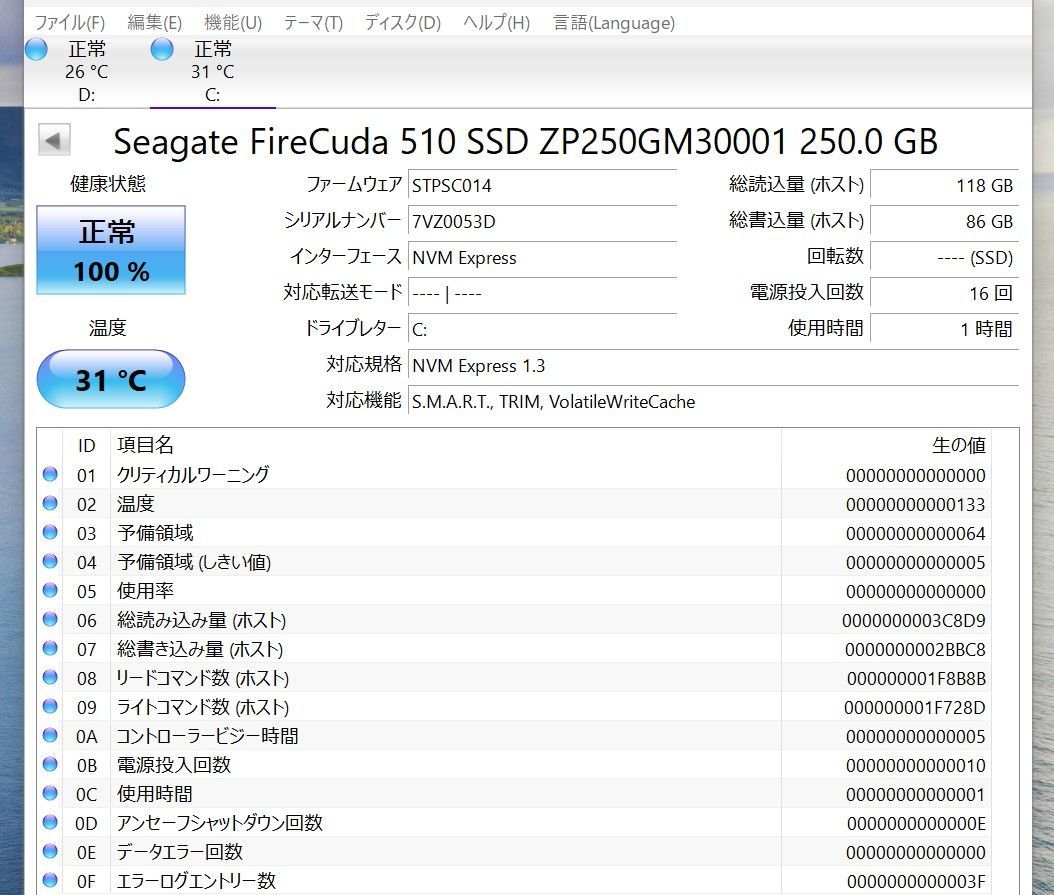This screenshot has height=895, width=1054.
Task: Click raw value 00000000000133
Action: [916, 504]
